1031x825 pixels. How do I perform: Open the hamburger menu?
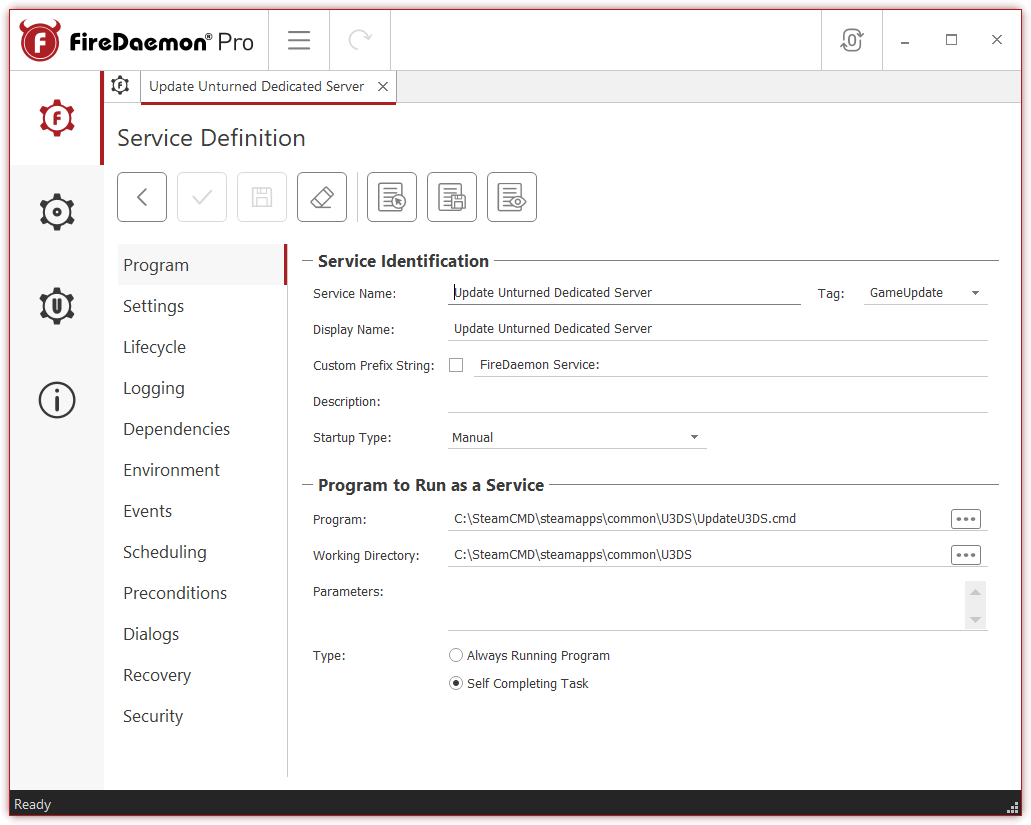click(x=299, y=40)
